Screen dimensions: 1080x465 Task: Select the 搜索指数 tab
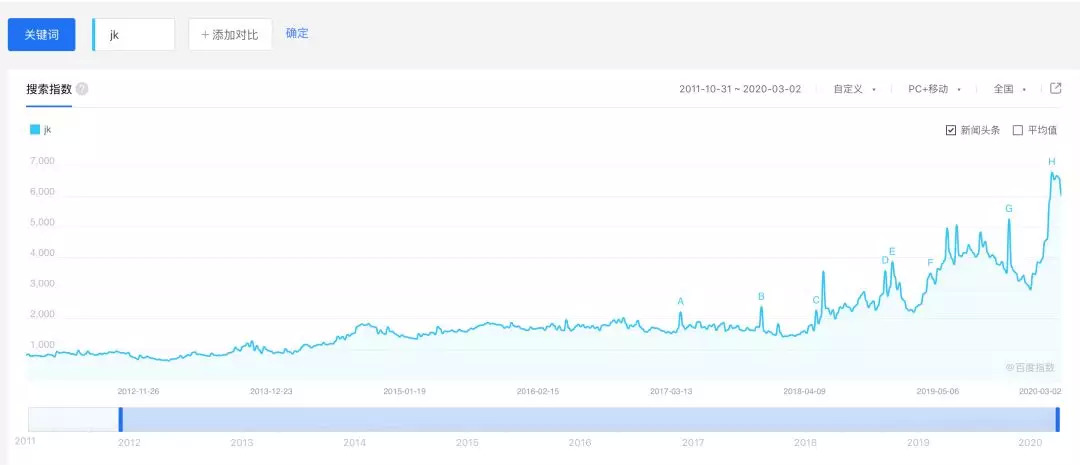49,89
